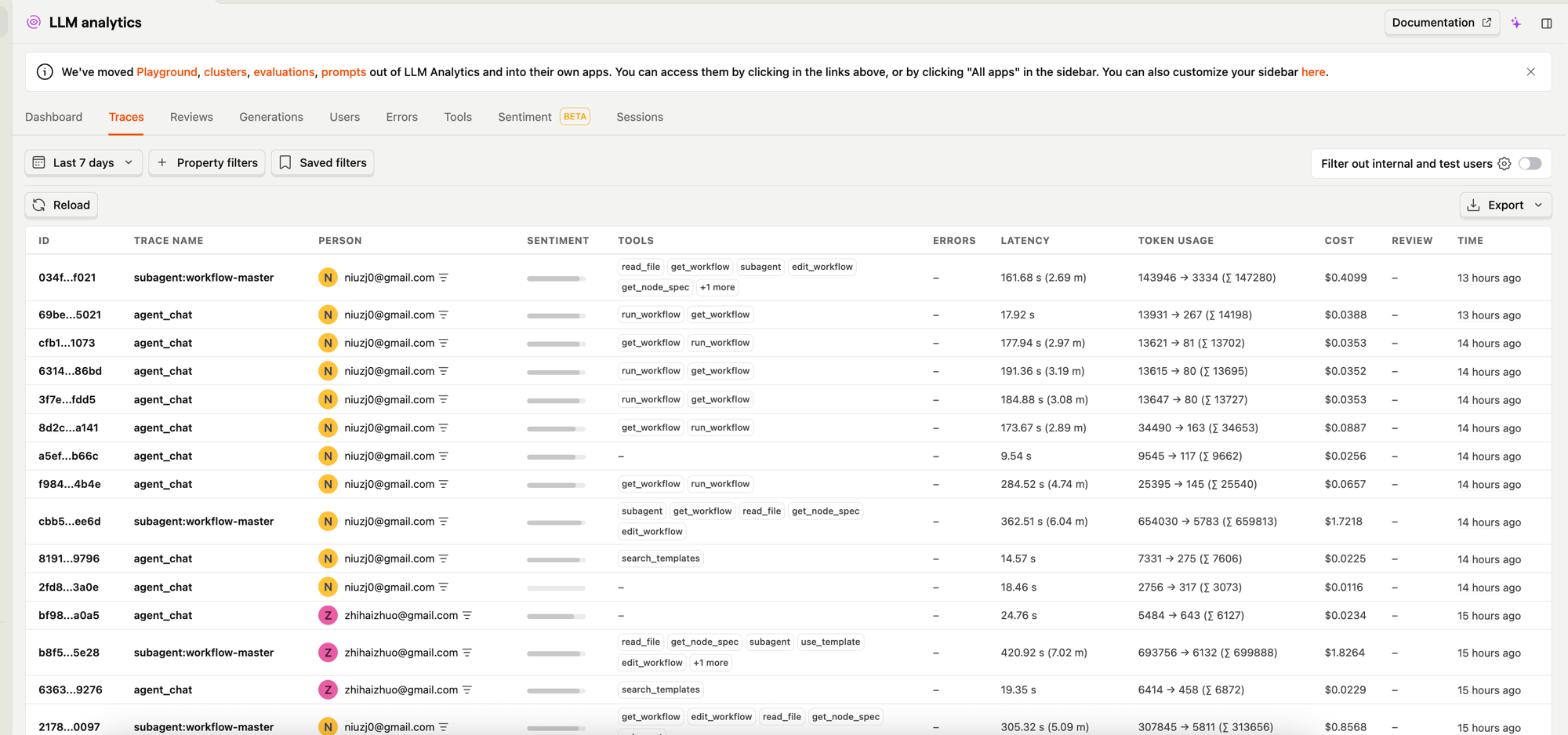
Task: Click sentiment bar of cbb5...ee6d trace
Action: pos(556,522)
